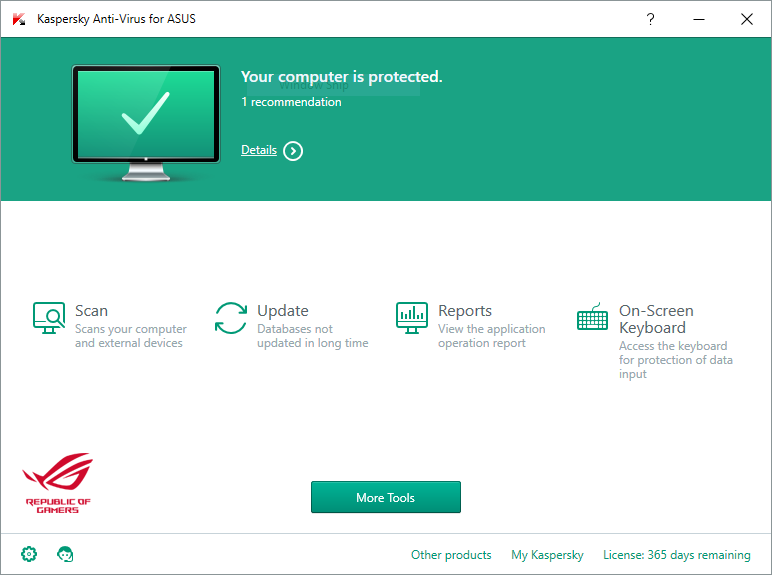View License 365 days remaining info

(x=677, y=555)
